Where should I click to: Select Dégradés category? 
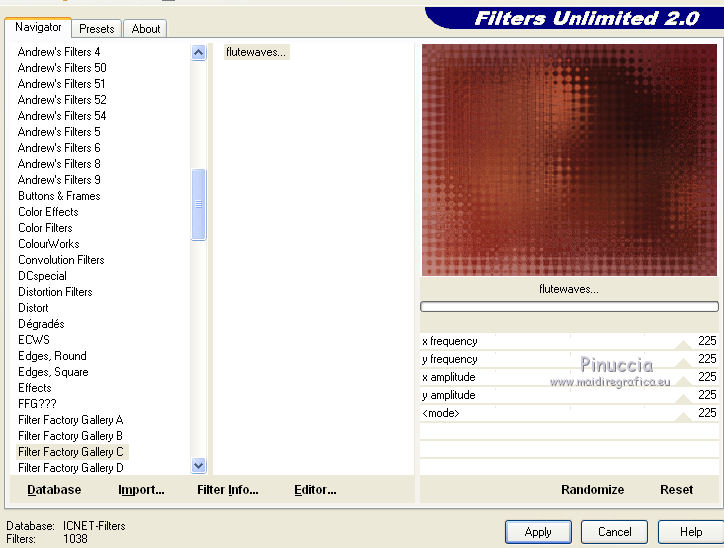(41, 324)
